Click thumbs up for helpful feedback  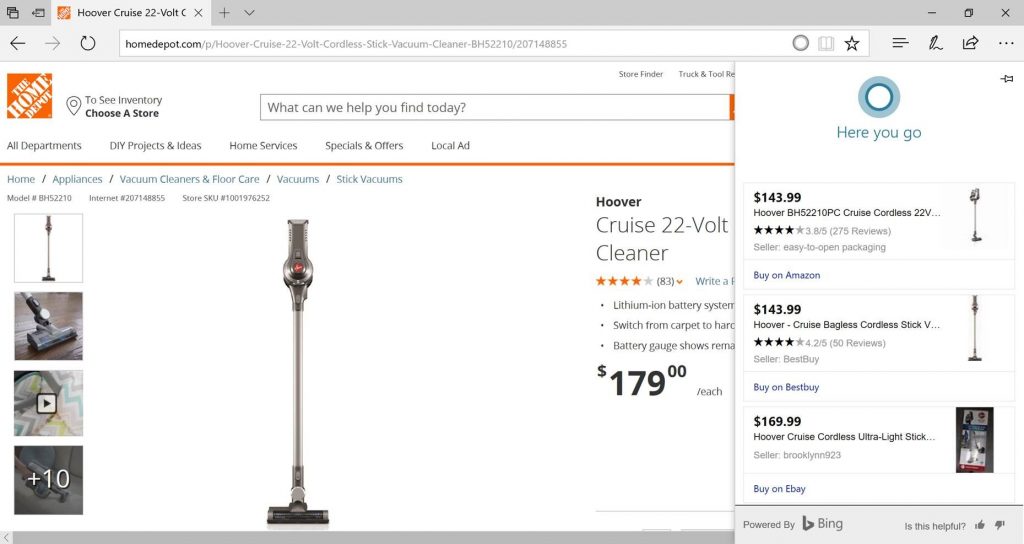point(980,525)
